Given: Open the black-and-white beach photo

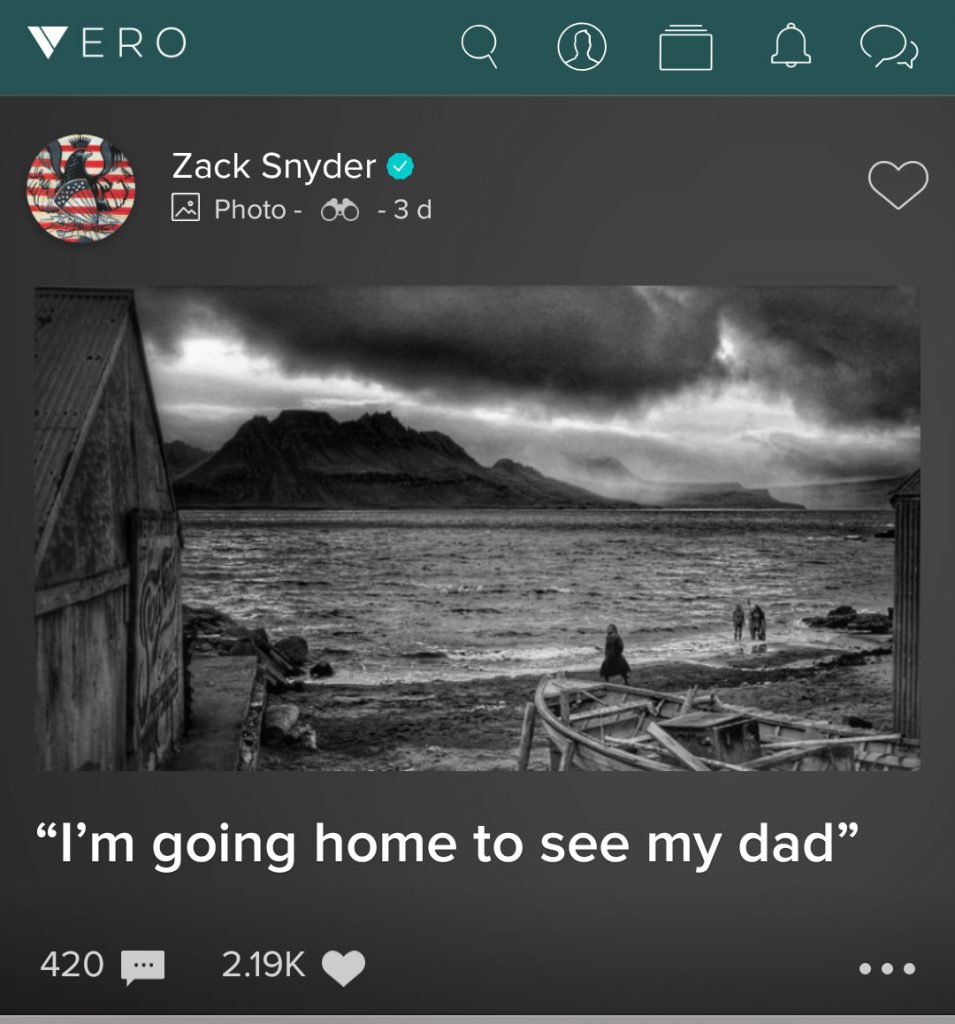Looking at the screenshot, I should coord(478,528).
